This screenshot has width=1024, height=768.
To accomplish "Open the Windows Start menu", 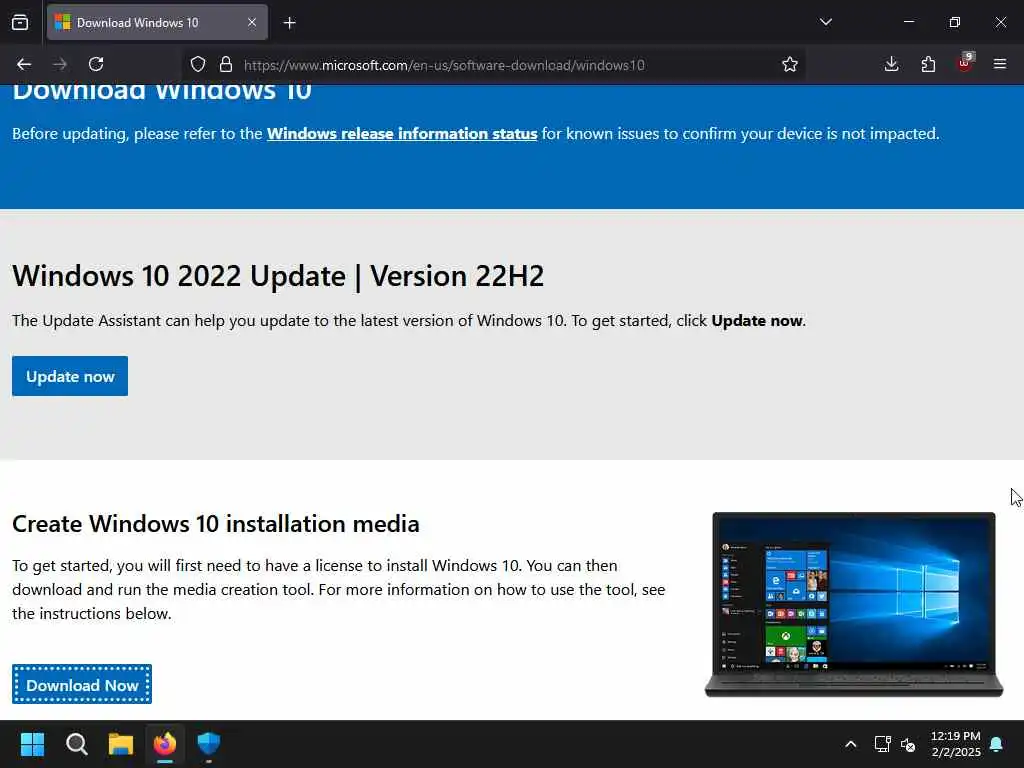I will tap(32, 743).
